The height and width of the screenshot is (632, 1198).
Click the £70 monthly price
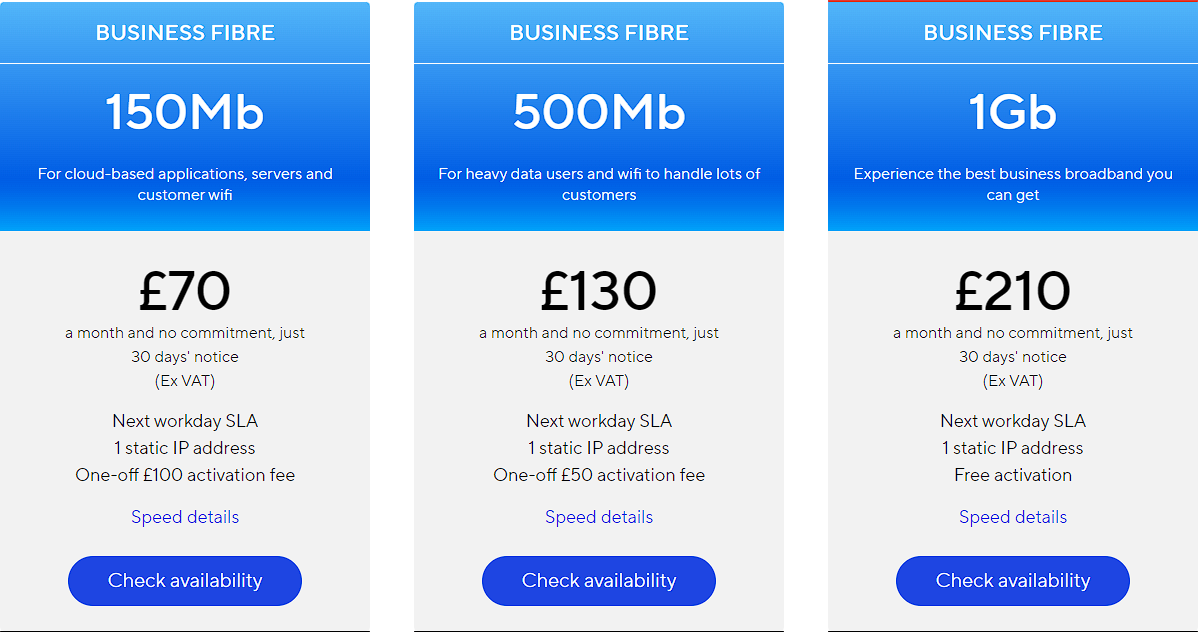[185, 291]
